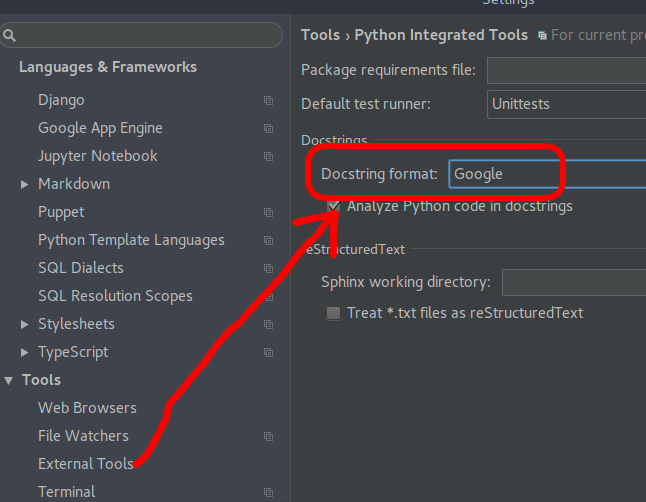Click project-level icon beside Jupyter Notebook
Viewport: 646px width, 502px height.
pyautogui.click(x=268, y=157)
